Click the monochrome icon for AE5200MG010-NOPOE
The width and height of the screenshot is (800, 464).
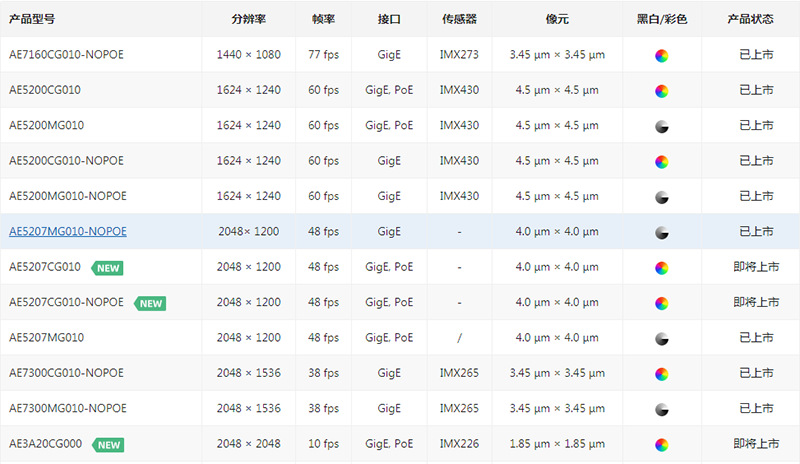tap(662, 198)
